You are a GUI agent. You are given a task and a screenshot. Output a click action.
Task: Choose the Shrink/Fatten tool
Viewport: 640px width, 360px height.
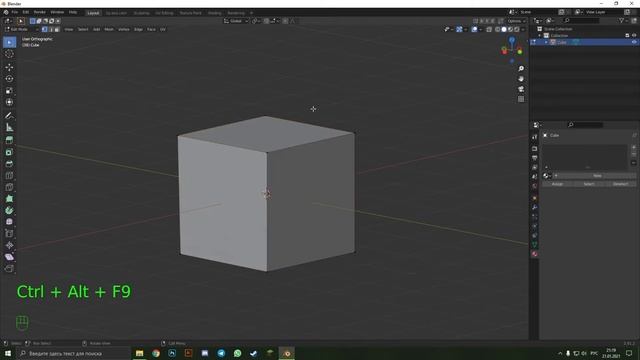point(9,245)
